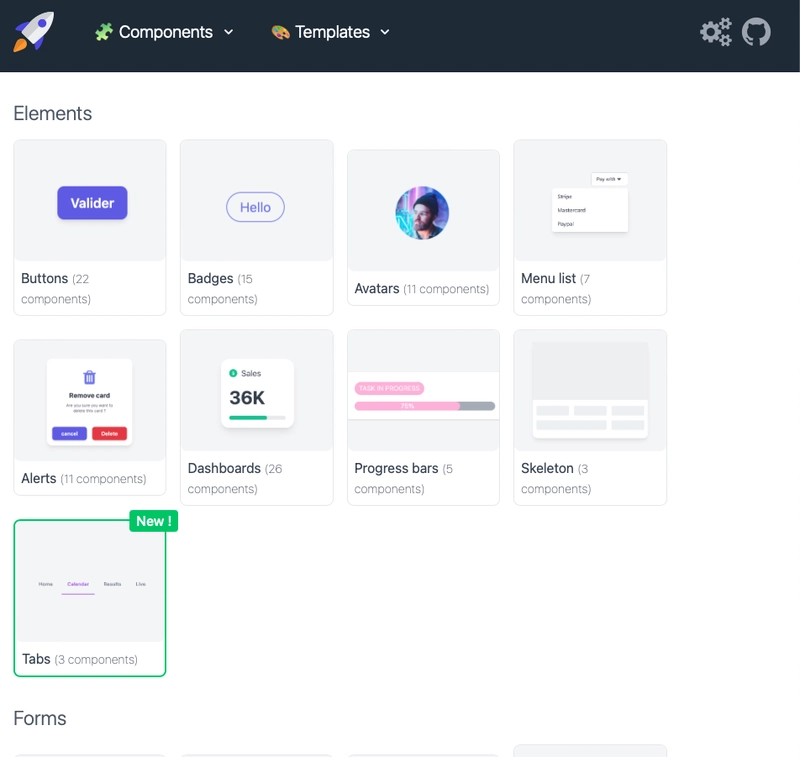
Task: Click the pink 75% progress bar
Action: coord(407,406)
